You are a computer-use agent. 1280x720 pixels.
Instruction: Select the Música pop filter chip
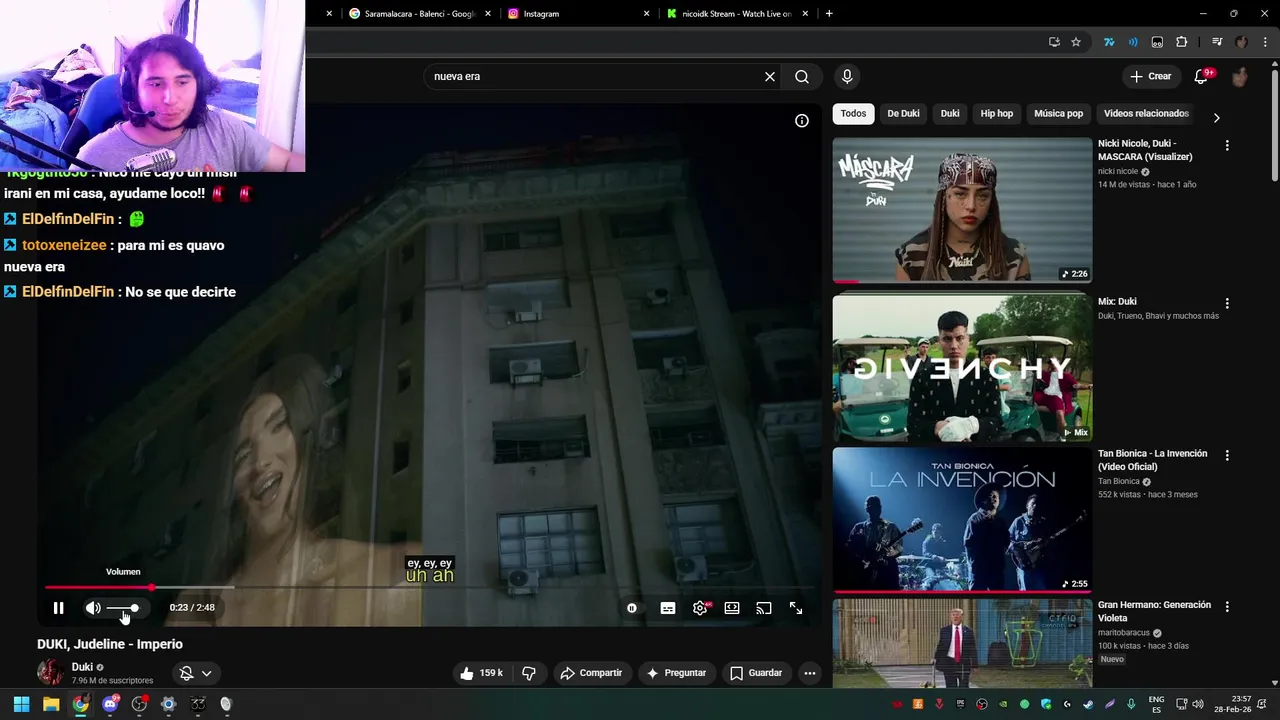pyautogui.click(x=1059, y=114)
